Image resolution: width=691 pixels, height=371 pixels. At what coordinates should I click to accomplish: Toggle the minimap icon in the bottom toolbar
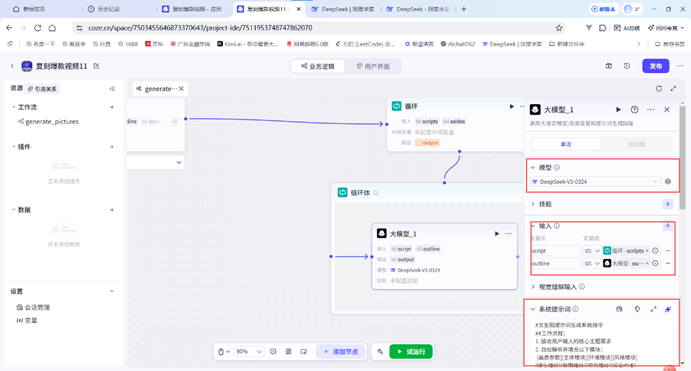point(304,352)
